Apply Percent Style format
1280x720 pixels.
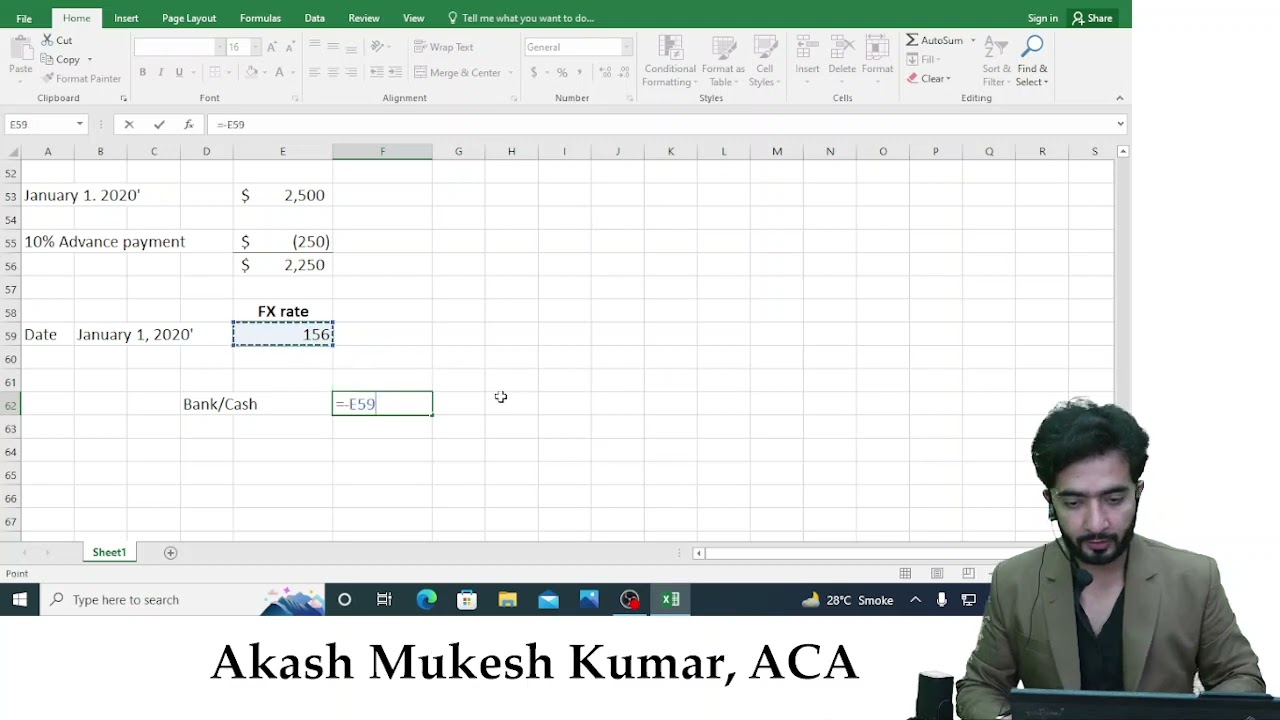pyautogui.click(x=562, y=72)
